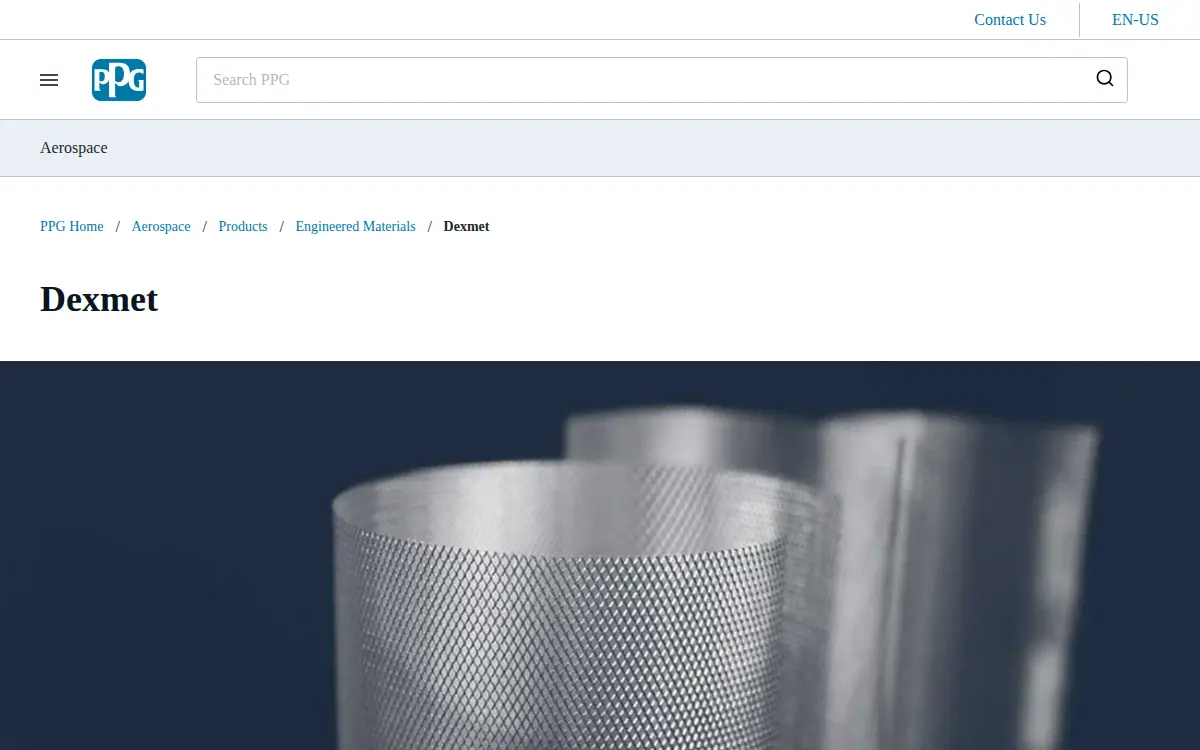Open the EN-US language selector
Image resolution: width=1200 pixels, height=750 pixels.
(1135, 20)
